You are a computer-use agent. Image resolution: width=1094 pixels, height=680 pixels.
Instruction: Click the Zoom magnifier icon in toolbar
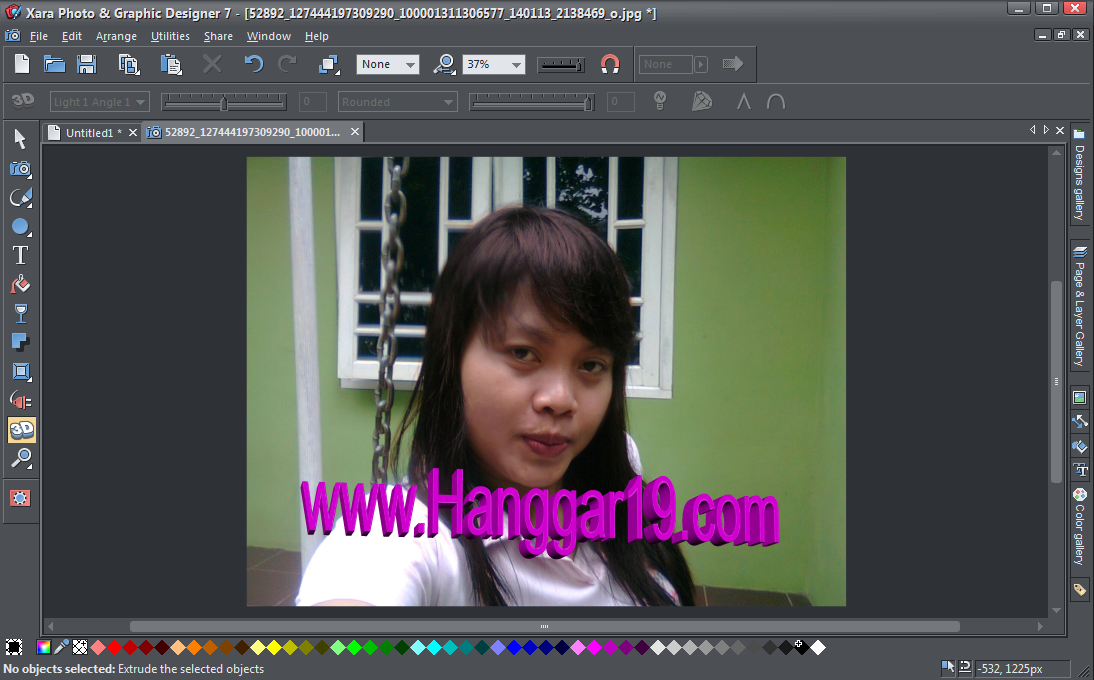[x=444, y=64]
